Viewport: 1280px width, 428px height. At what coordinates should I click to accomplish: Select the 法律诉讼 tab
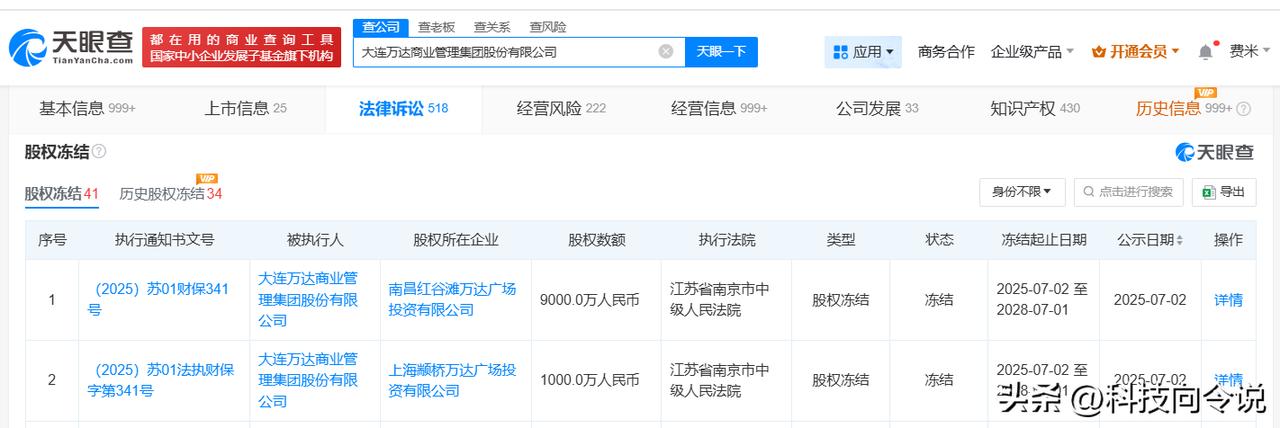403,108
